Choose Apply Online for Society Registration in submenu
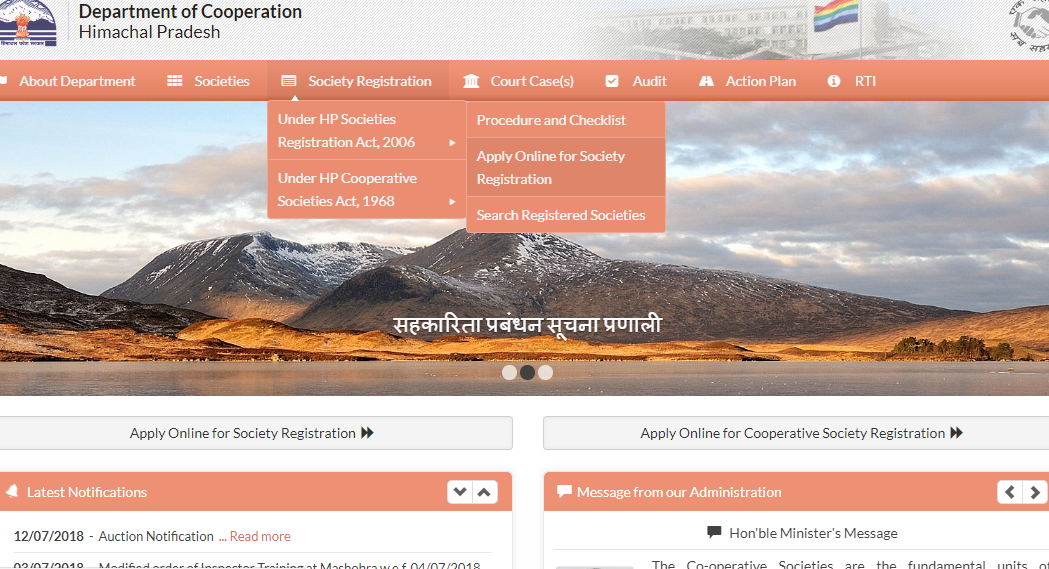1049x569 pixels. (565, 167)
